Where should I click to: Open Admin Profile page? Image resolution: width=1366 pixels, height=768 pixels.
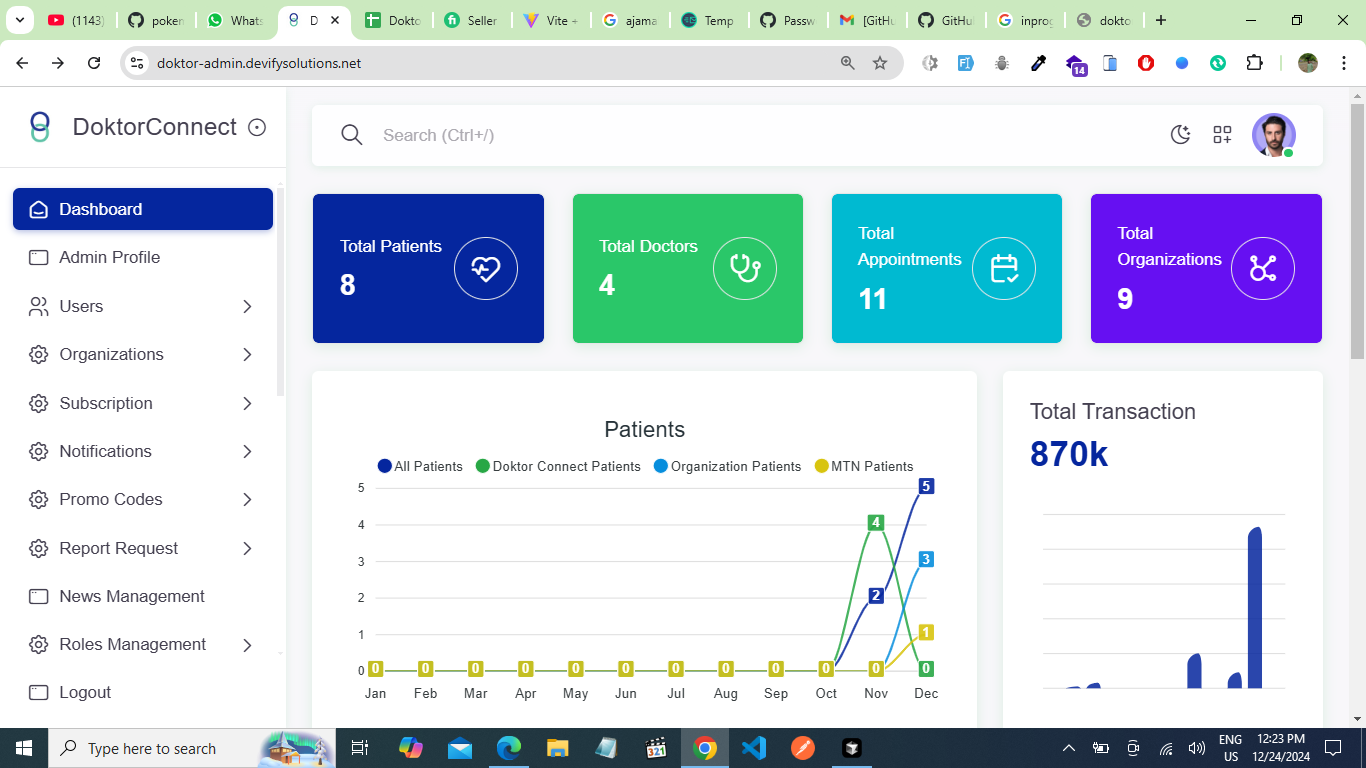(143, 257)
